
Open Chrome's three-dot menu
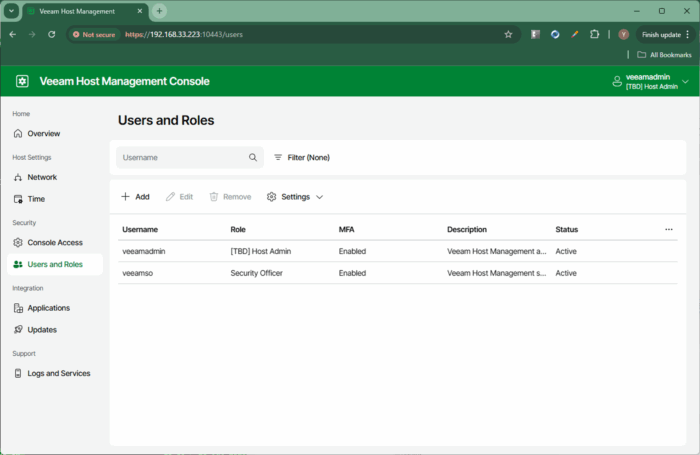688,34
